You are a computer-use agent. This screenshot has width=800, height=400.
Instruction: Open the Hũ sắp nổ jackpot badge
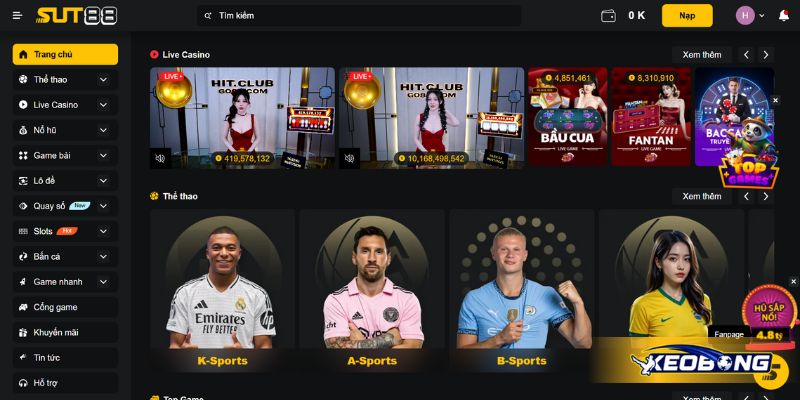tap(769, 315)
